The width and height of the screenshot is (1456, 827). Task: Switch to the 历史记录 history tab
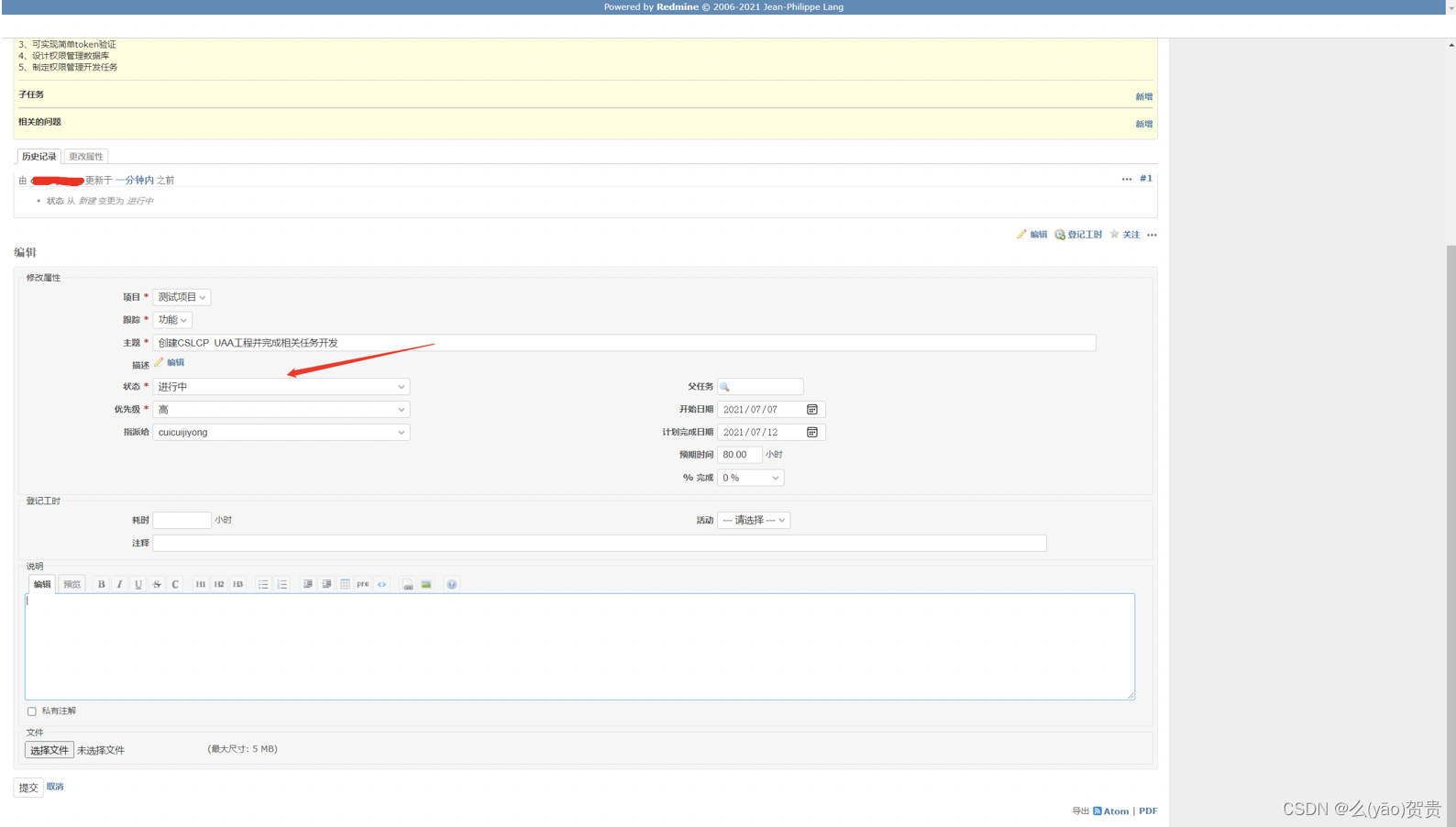(39, 157)
